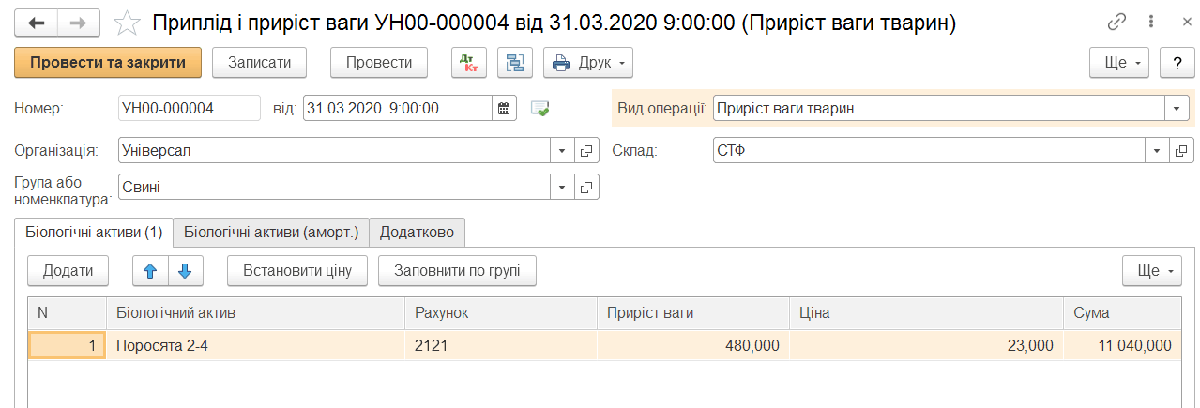Click Провести button
Viewport: 1200px width, 408px height.
pyautogui.click(x=379, y=62)
